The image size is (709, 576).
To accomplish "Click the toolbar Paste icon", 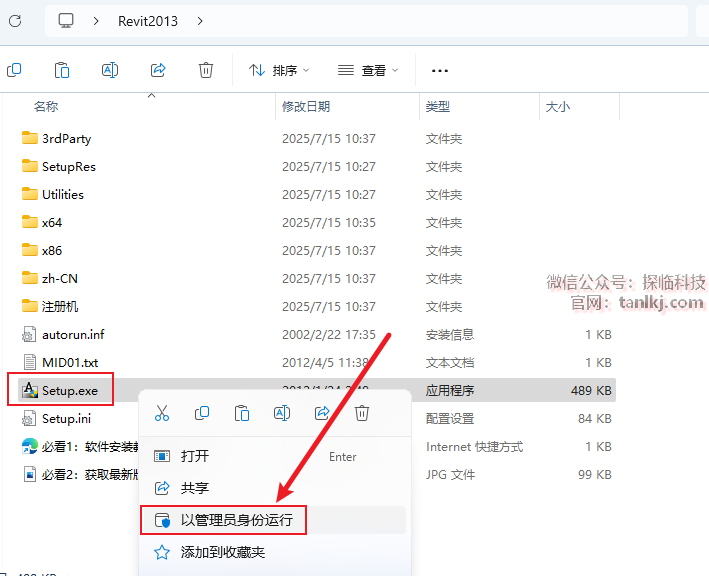I will (62, 70).
